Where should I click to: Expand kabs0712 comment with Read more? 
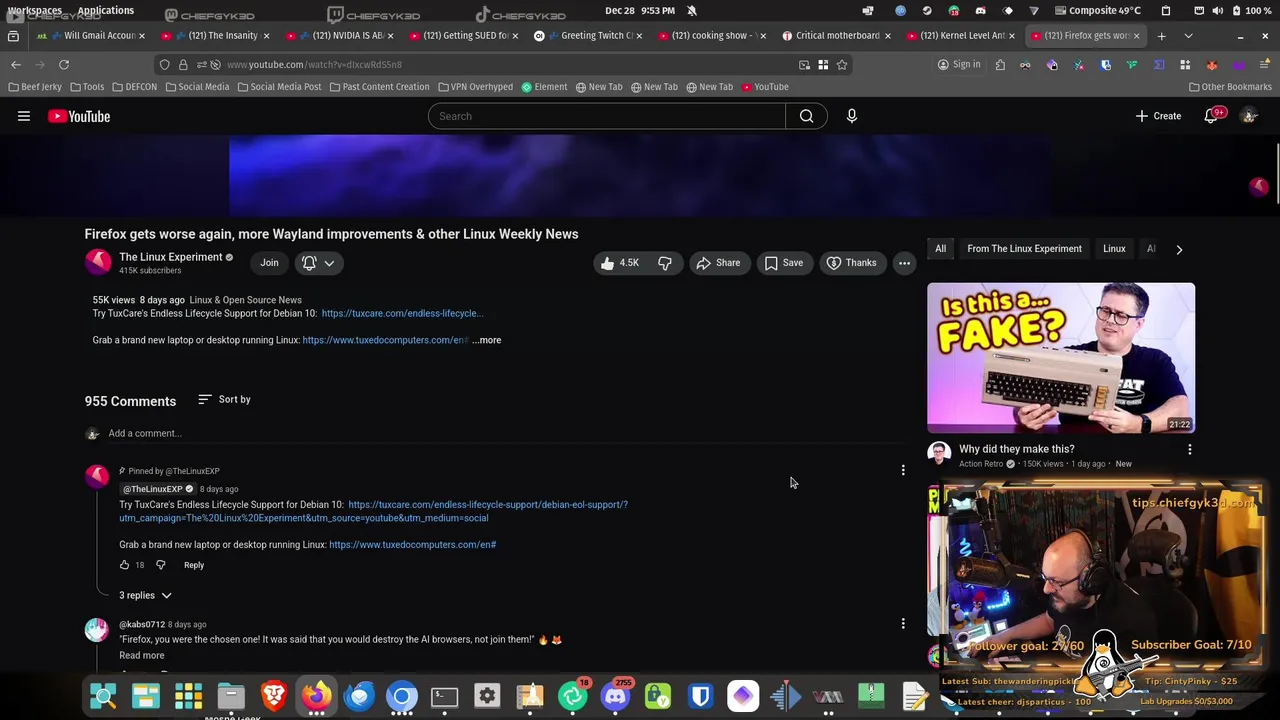[142, 655]
